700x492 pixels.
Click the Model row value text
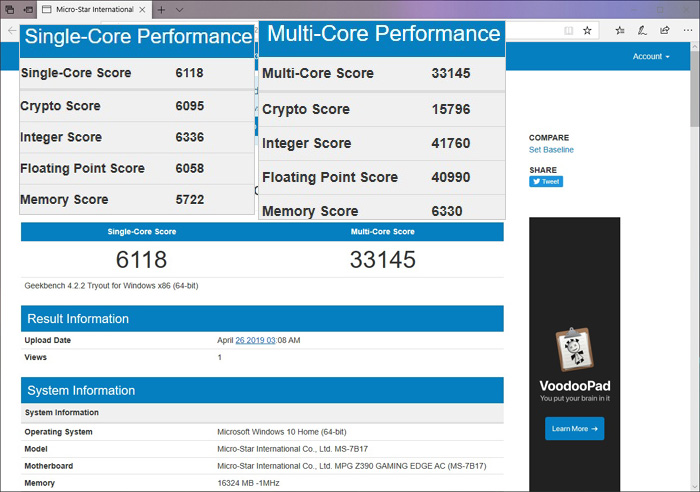pos(292,449)
